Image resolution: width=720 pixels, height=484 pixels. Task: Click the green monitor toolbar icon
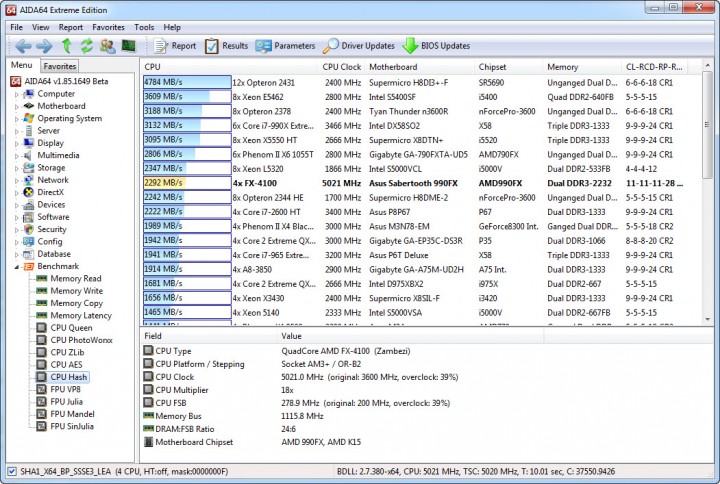pyautogui.click(x=129, y=45)
